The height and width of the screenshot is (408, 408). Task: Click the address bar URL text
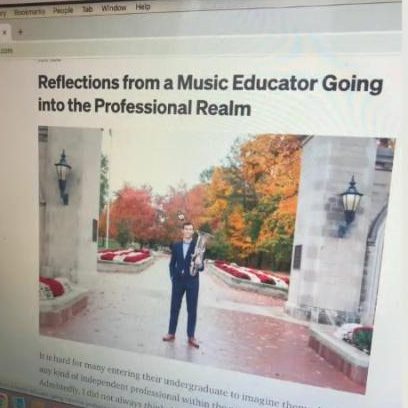6,50
